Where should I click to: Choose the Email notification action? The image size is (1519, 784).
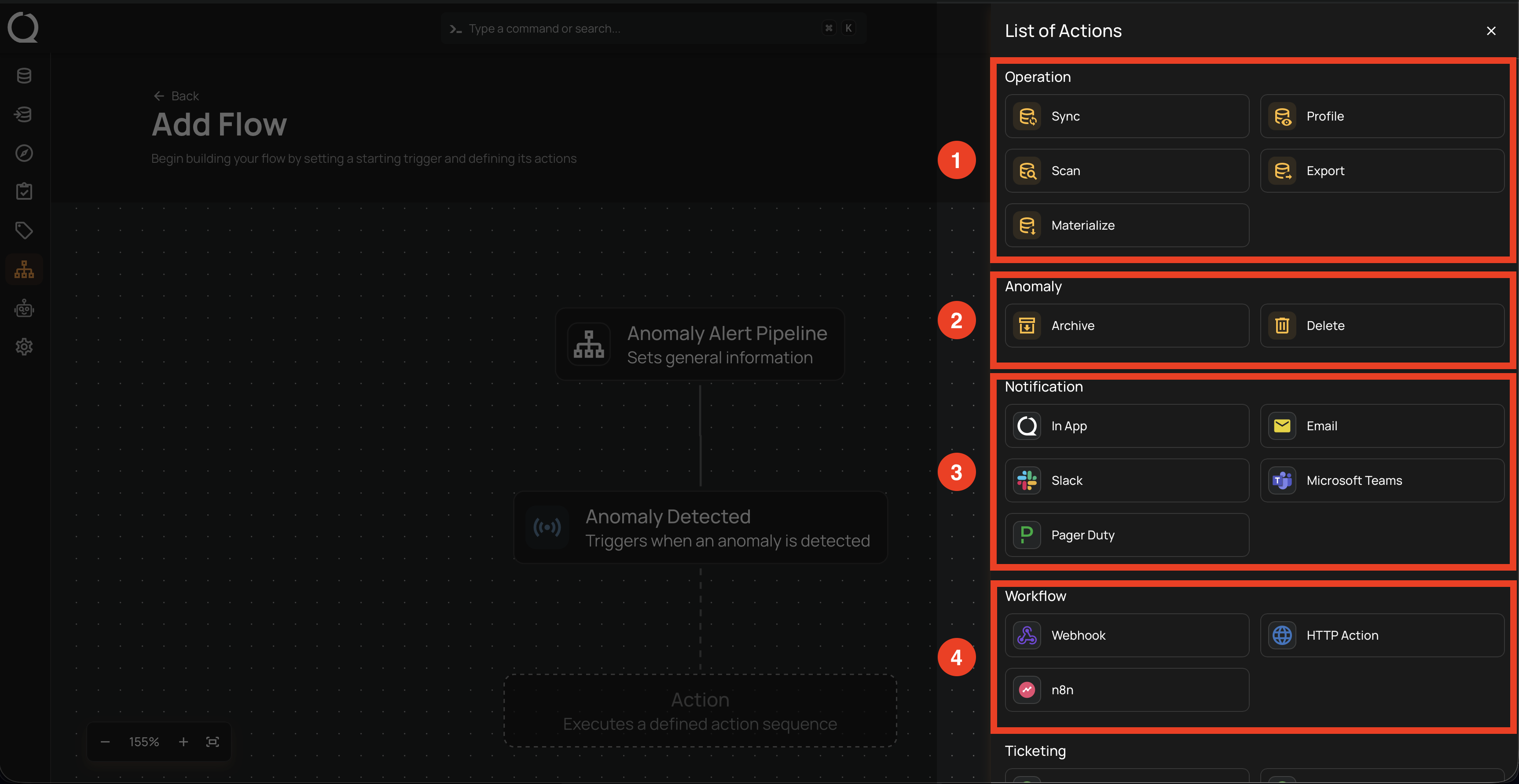point(1381,425)
